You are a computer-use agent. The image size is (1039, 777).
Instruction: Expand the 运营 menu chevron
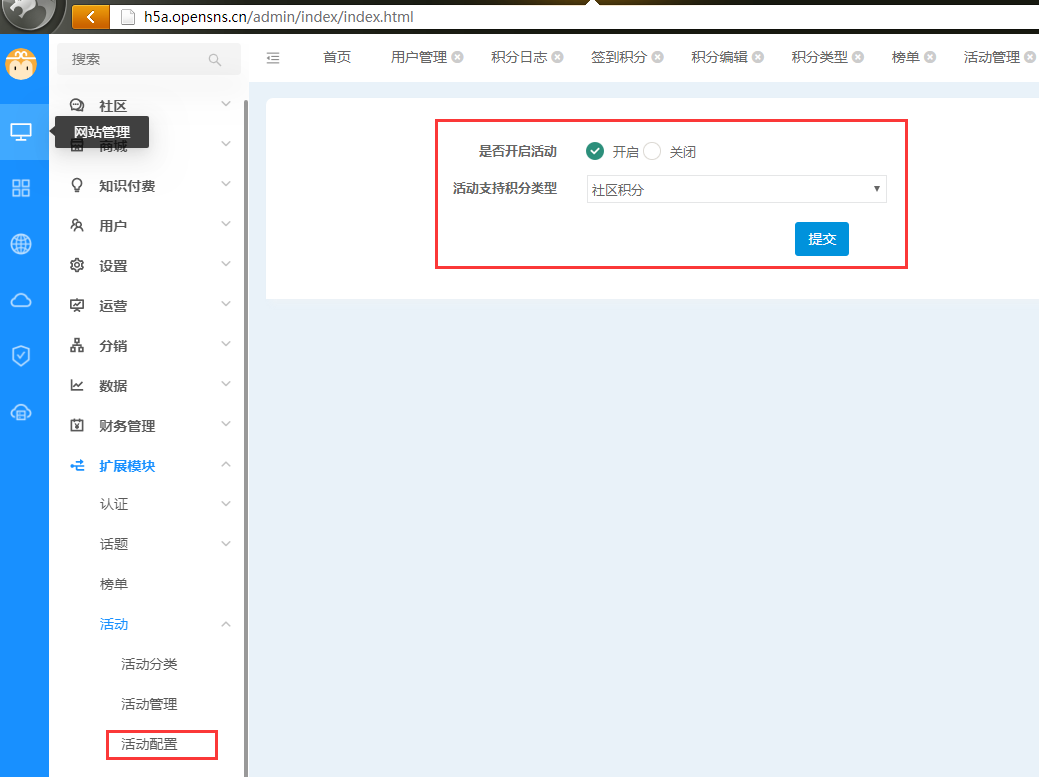tap(226, 303)
